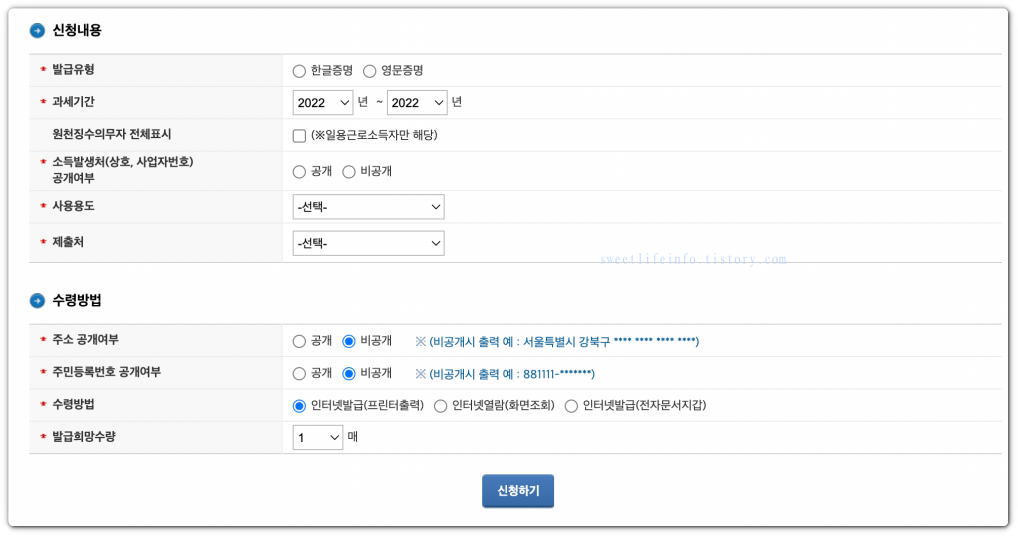Select 공개 for 소득발생처 공개여부
1018x536 pixels.
pyautogui.click(x=299, y=172)
